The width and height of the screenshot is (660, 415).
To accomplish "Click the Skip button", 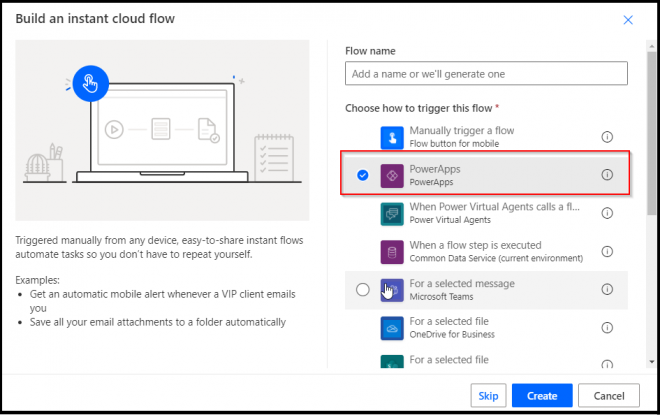I will (488, 396).
